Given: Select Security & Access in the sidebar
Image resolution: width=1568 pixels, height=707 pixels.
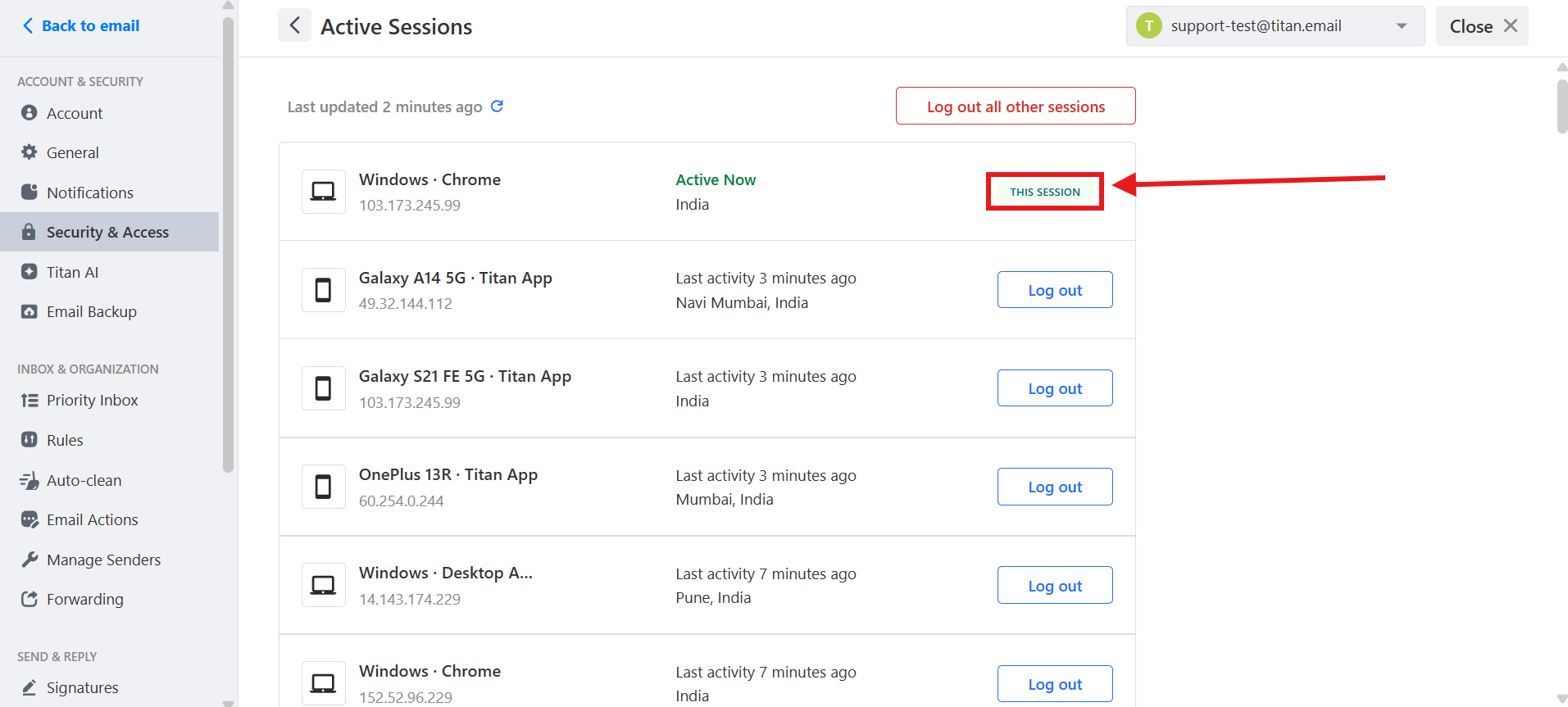Looking at the screenshot, I should pos(107,232).
